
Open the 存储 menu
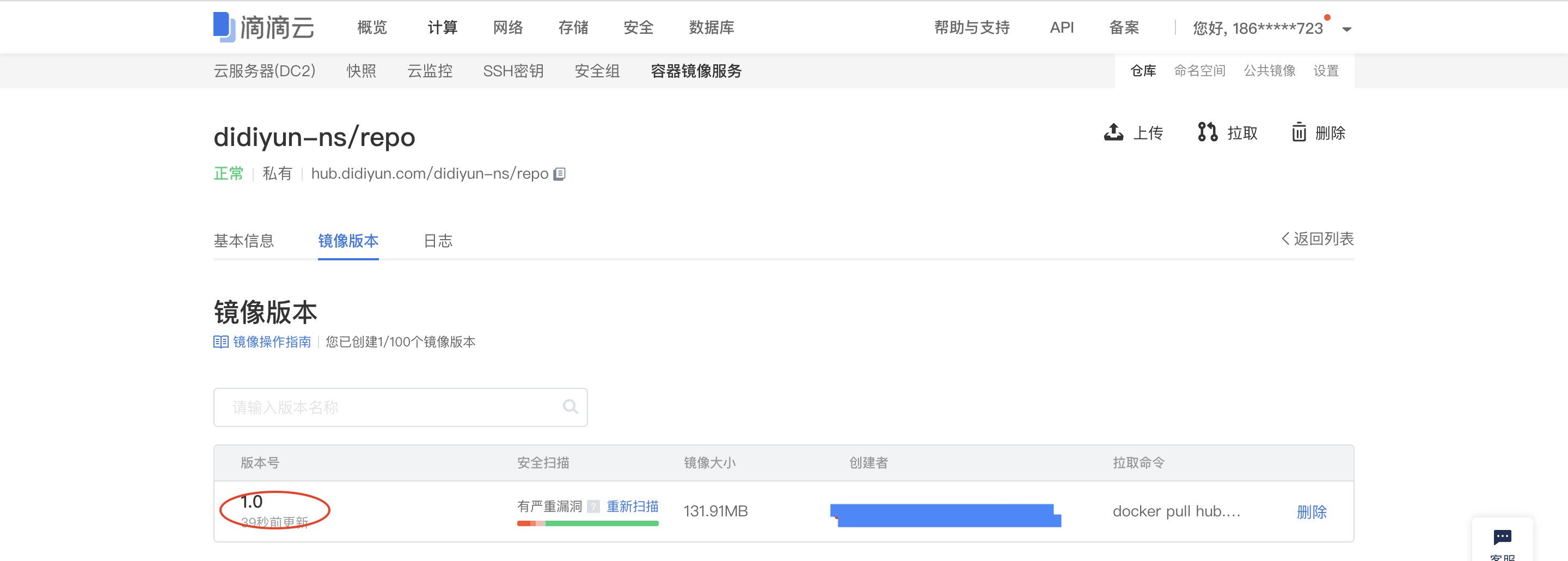(x=573, y=27)
